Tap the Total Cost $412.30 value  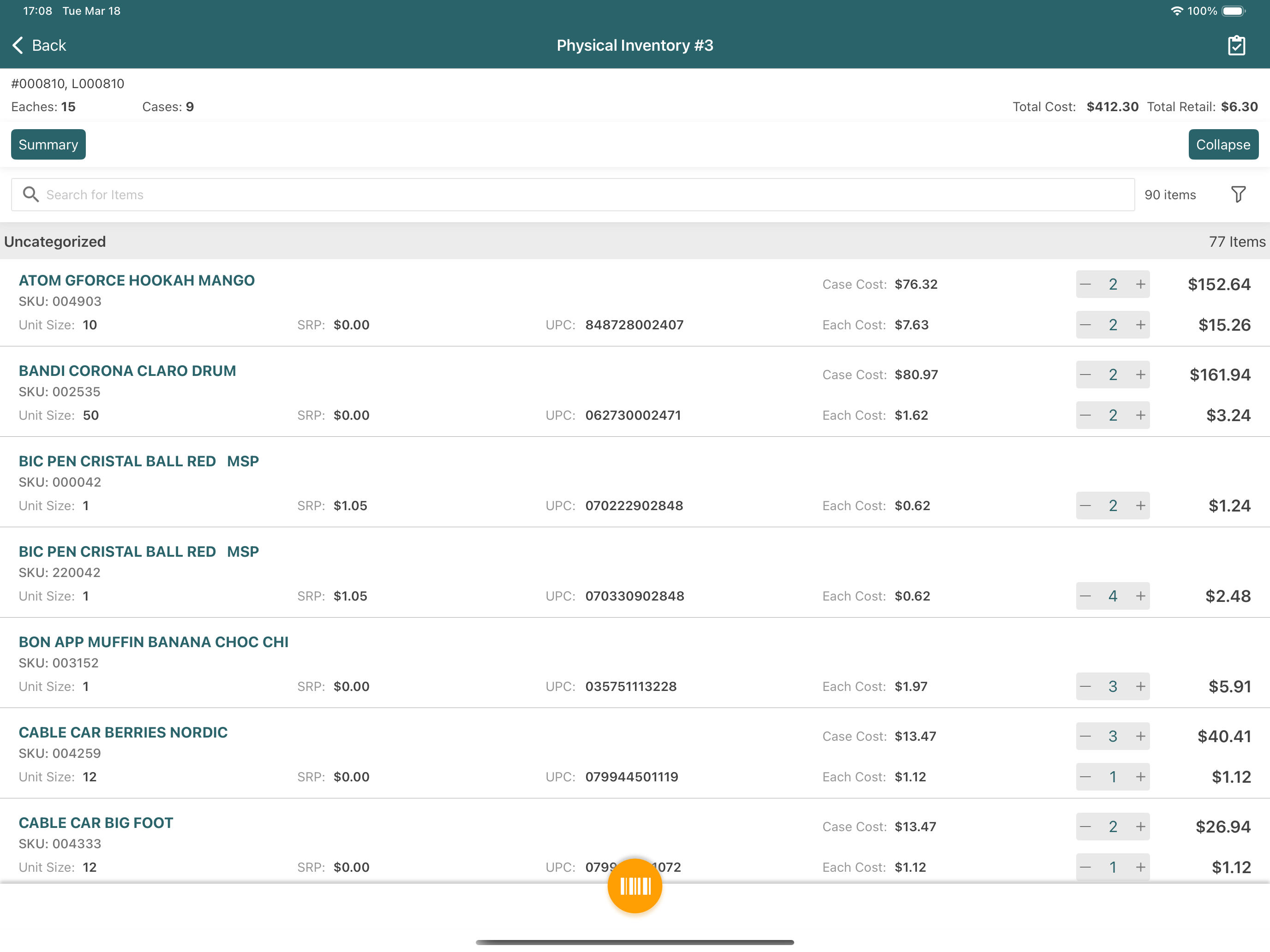click(1112, 107)
